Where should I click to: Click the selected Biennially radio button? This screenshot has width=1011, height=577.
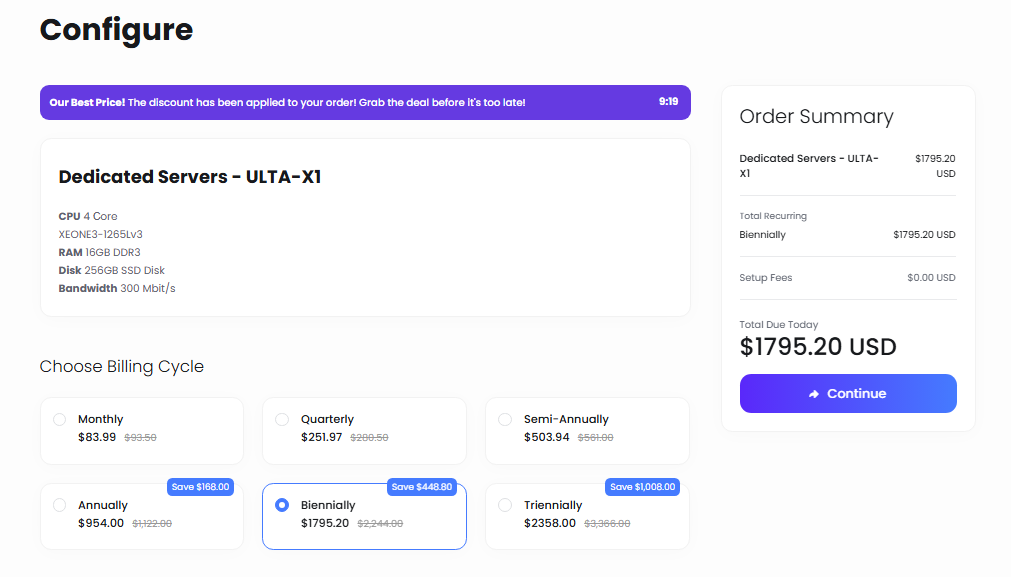pos(282,505)
